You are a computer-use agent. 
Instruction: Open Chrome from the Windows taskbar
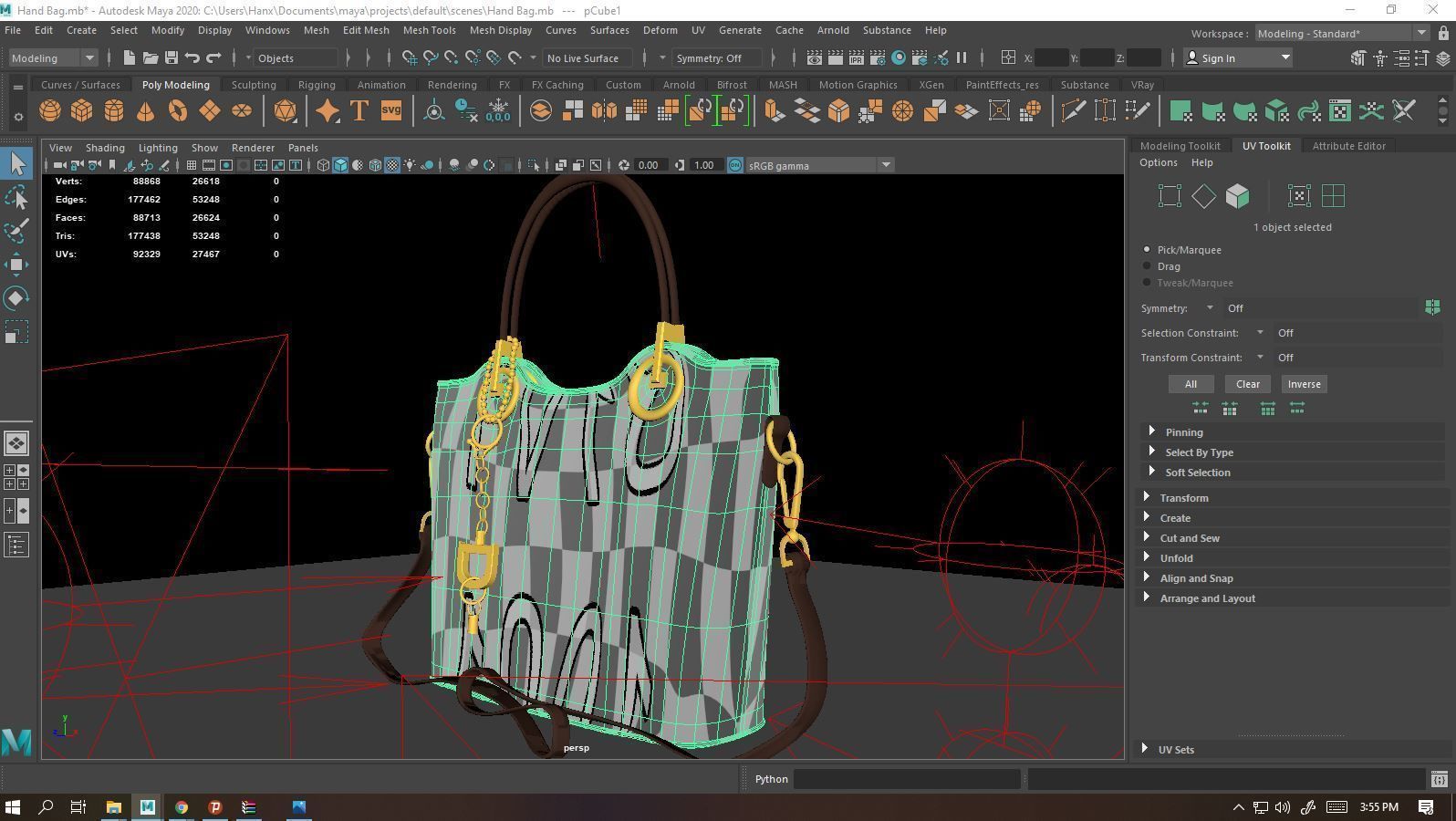coord(182,806)
